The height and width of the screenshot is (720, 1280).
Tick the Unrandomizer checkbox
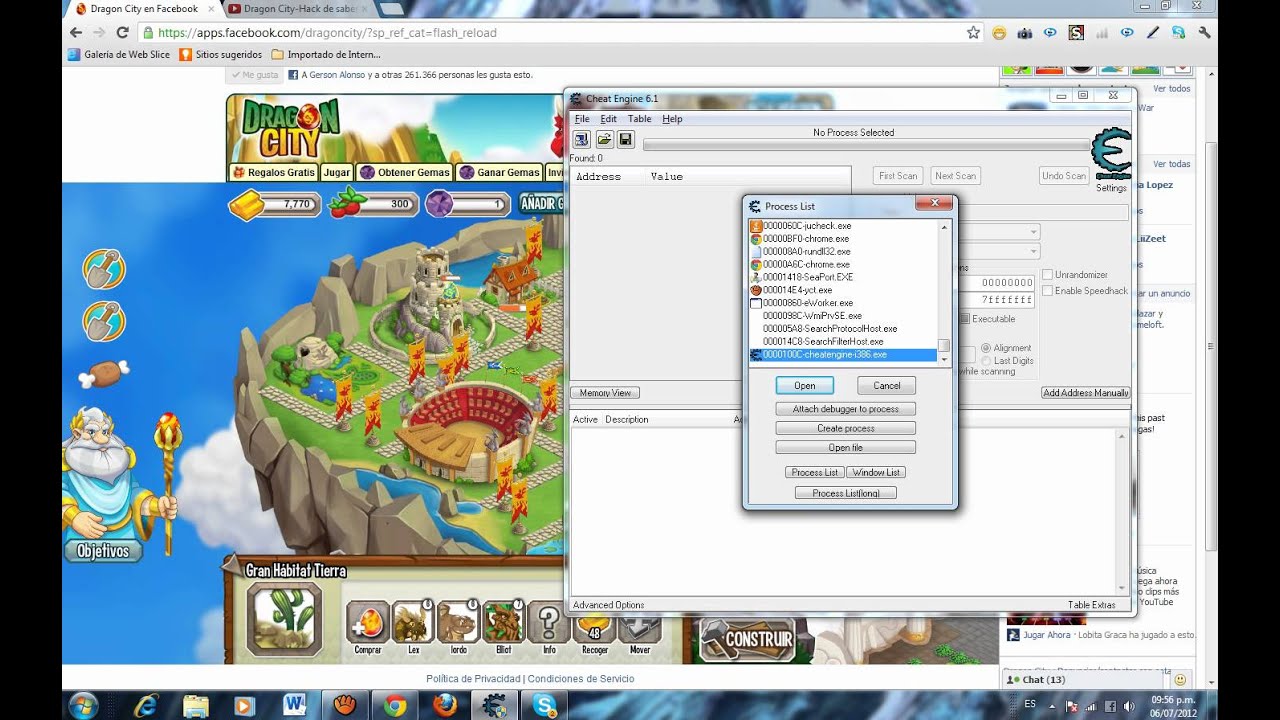[x=1047, y=275]
